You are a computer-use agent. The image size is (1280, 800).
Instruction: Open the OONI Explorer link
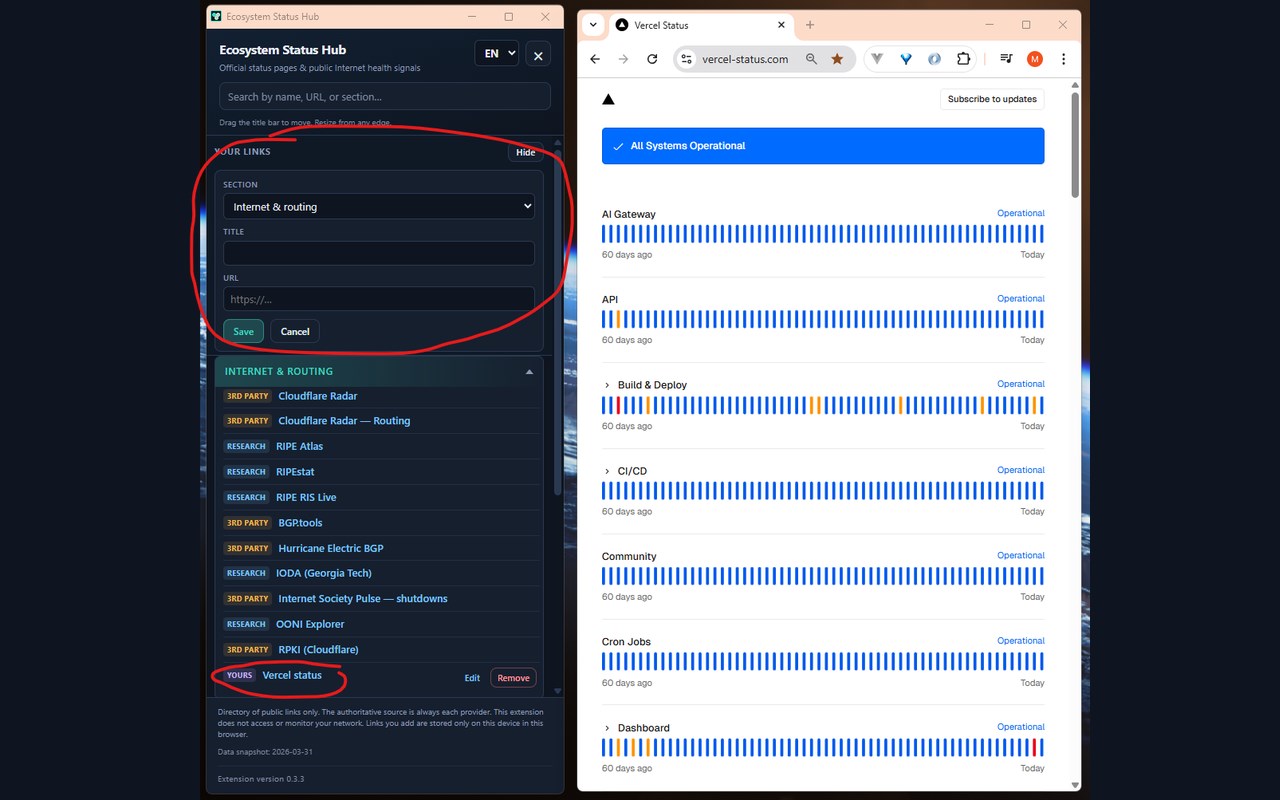[x=310, y=624]
